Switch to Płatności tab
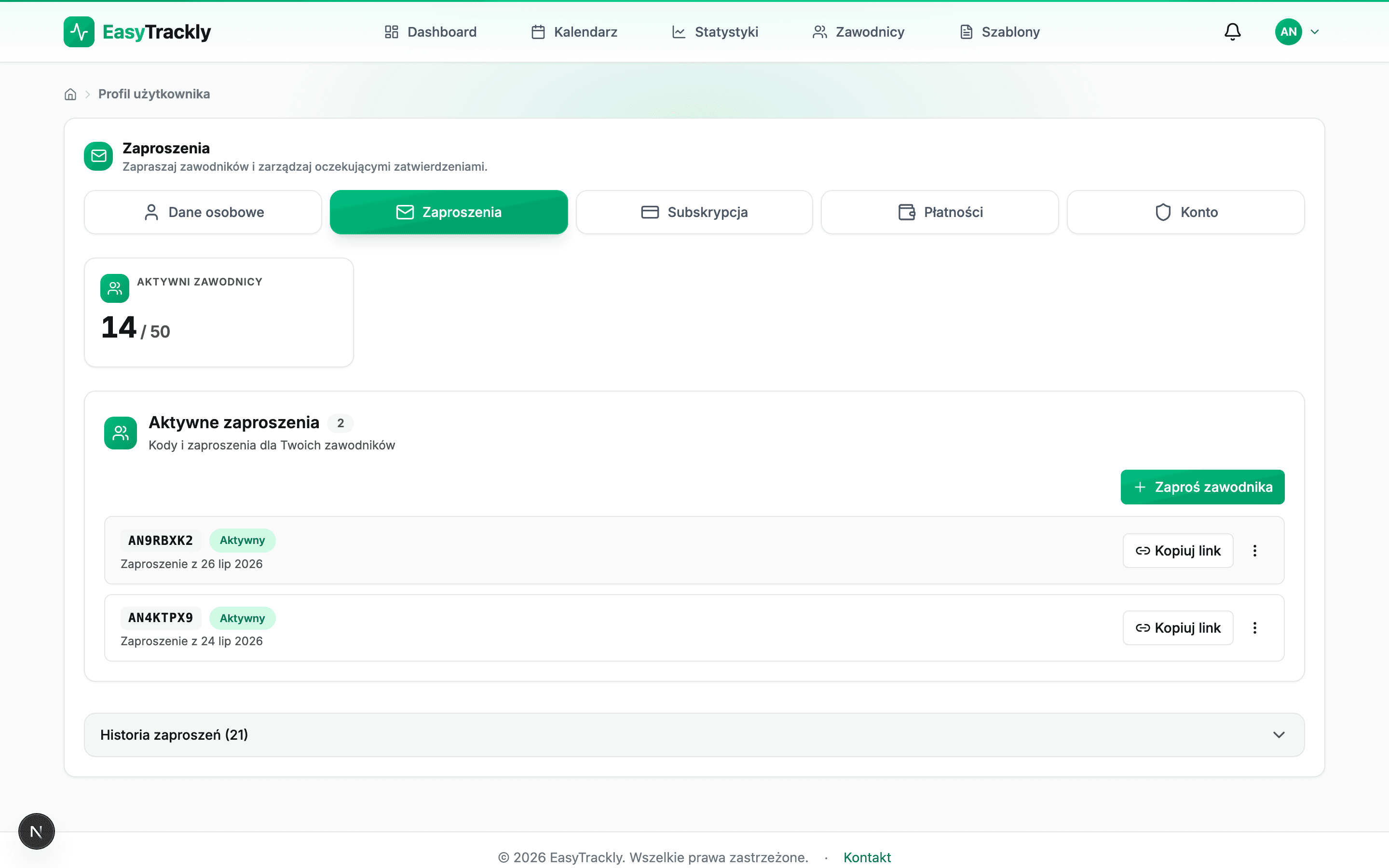 940,212
